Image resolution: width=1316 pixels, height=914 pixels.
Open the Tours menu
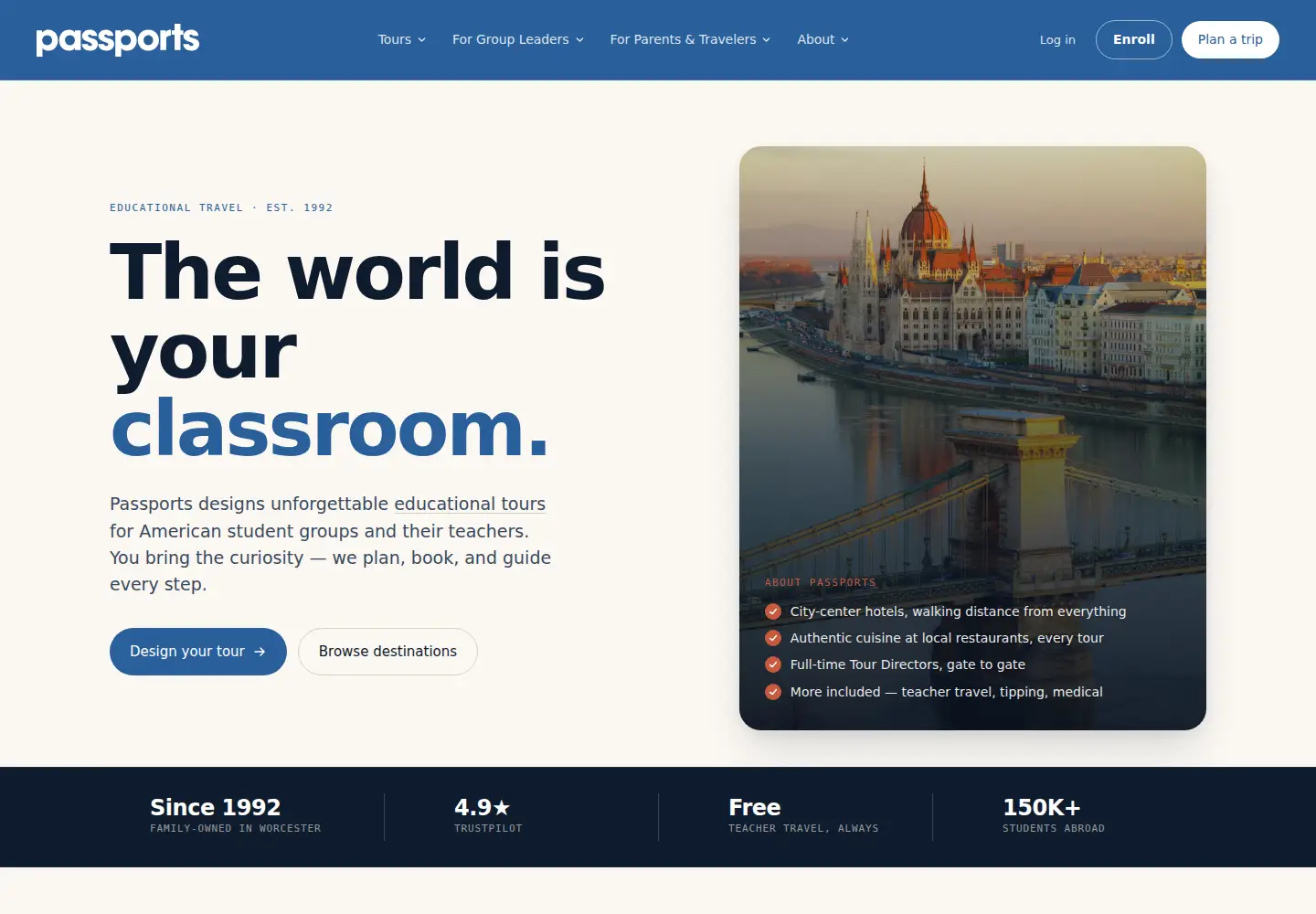[402, 39]
